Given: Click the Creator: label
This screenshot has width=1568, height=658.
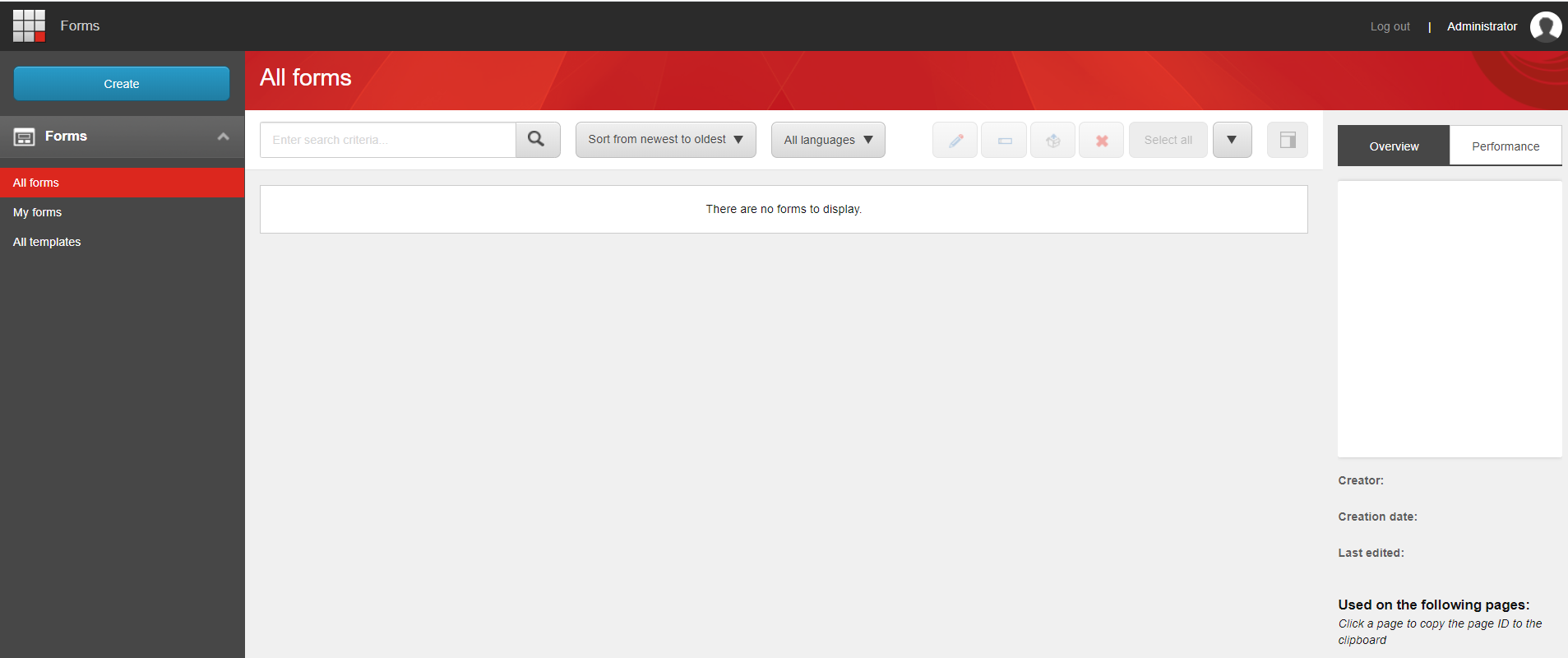Looking at the screenshot, I should [x=1361, y=480].
